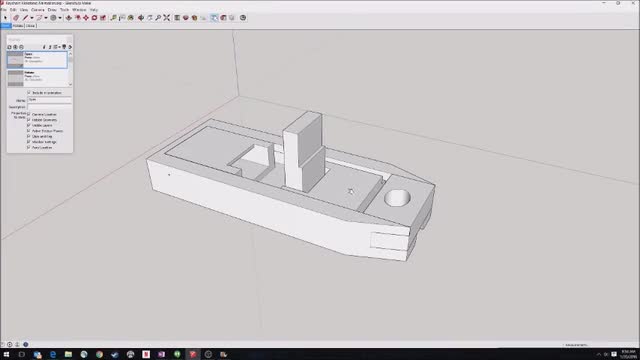The height and width of the screenshot is (360, 640).
Task: Select second scene thumbnail in Scenes list
Action: 15,78
